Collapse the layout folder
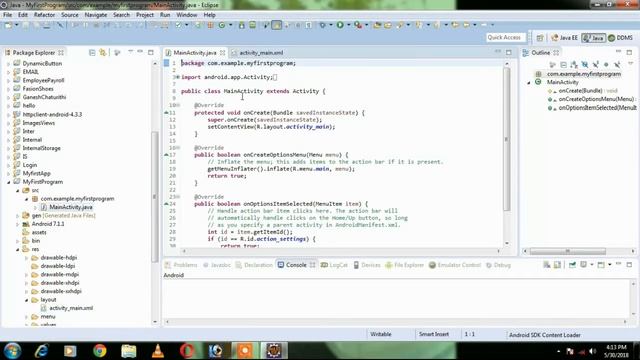 [x=27, y=300]
